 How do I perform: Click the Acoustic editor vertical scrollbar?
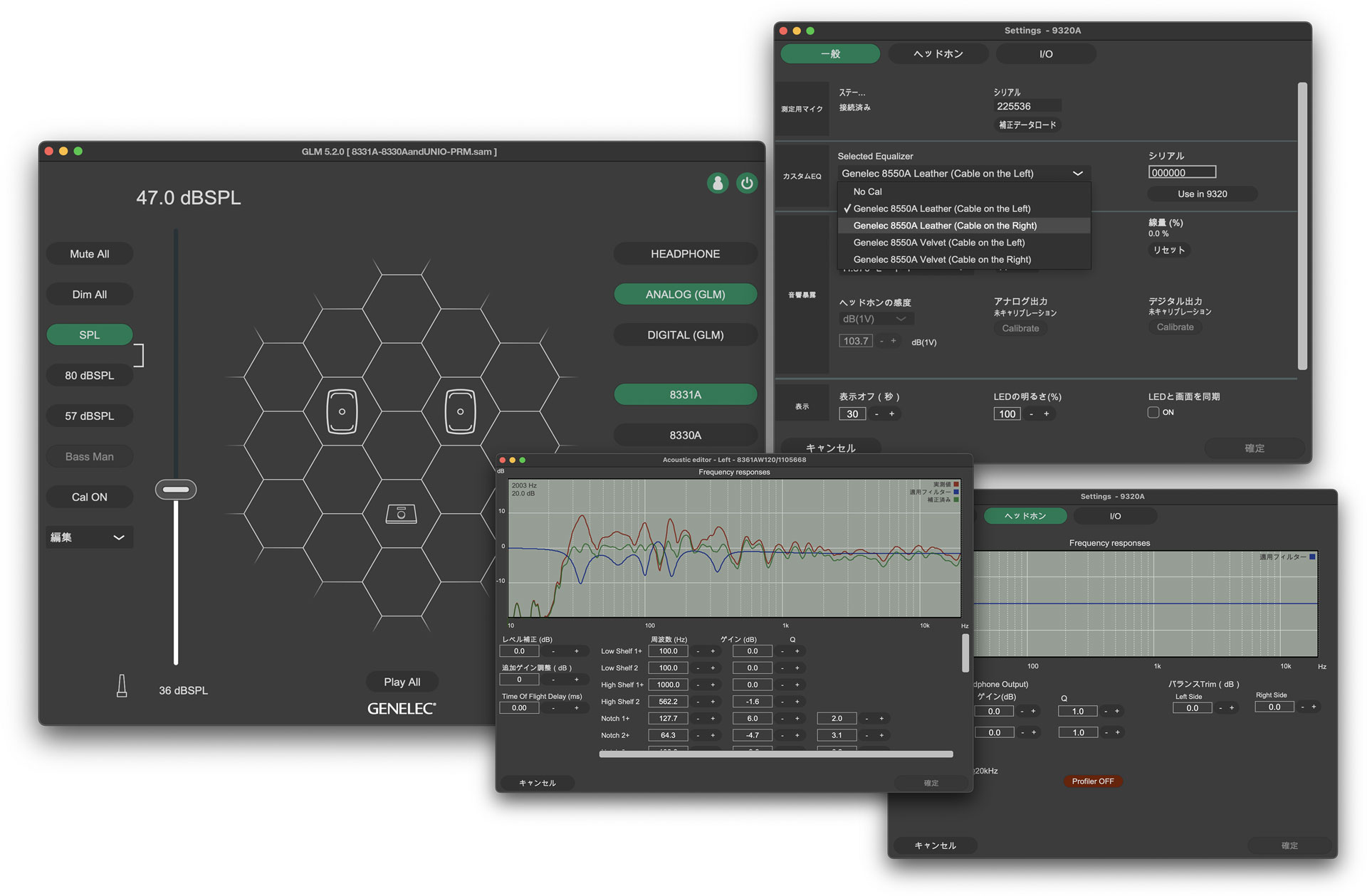(965, 653)
